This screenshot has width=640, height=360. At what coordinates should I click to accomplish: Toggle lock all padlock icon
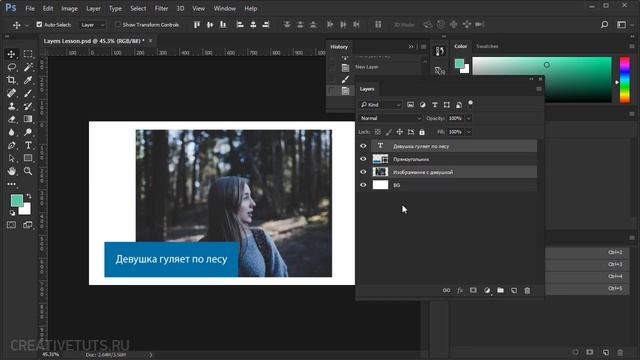(x=422, y=132)
